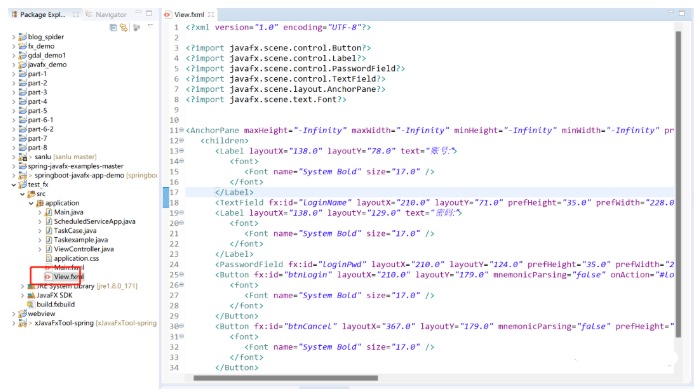Collapse the src folder node
The width and height of the screenshot is (698, 392).
22,194
